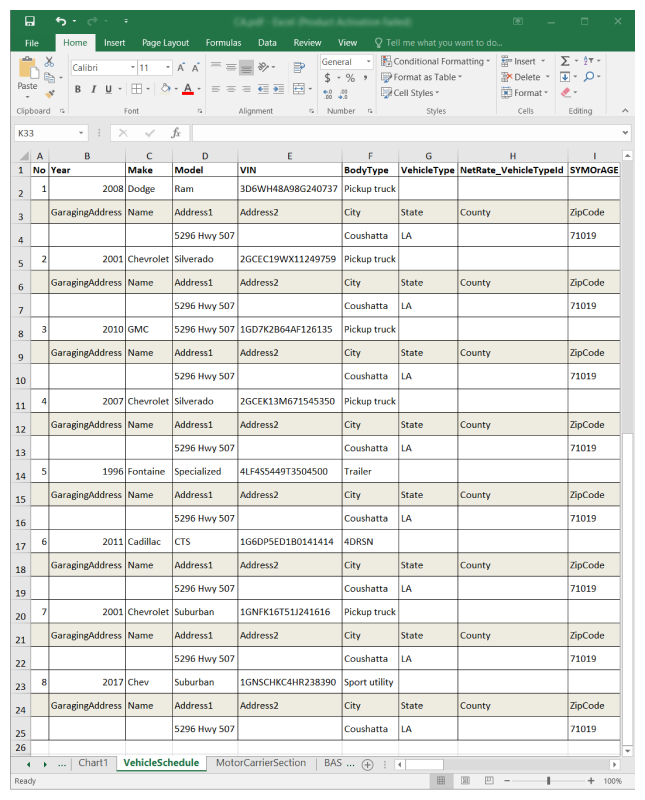
Task: Select the Format Painter brush
Action: click(x=49, y=93)
